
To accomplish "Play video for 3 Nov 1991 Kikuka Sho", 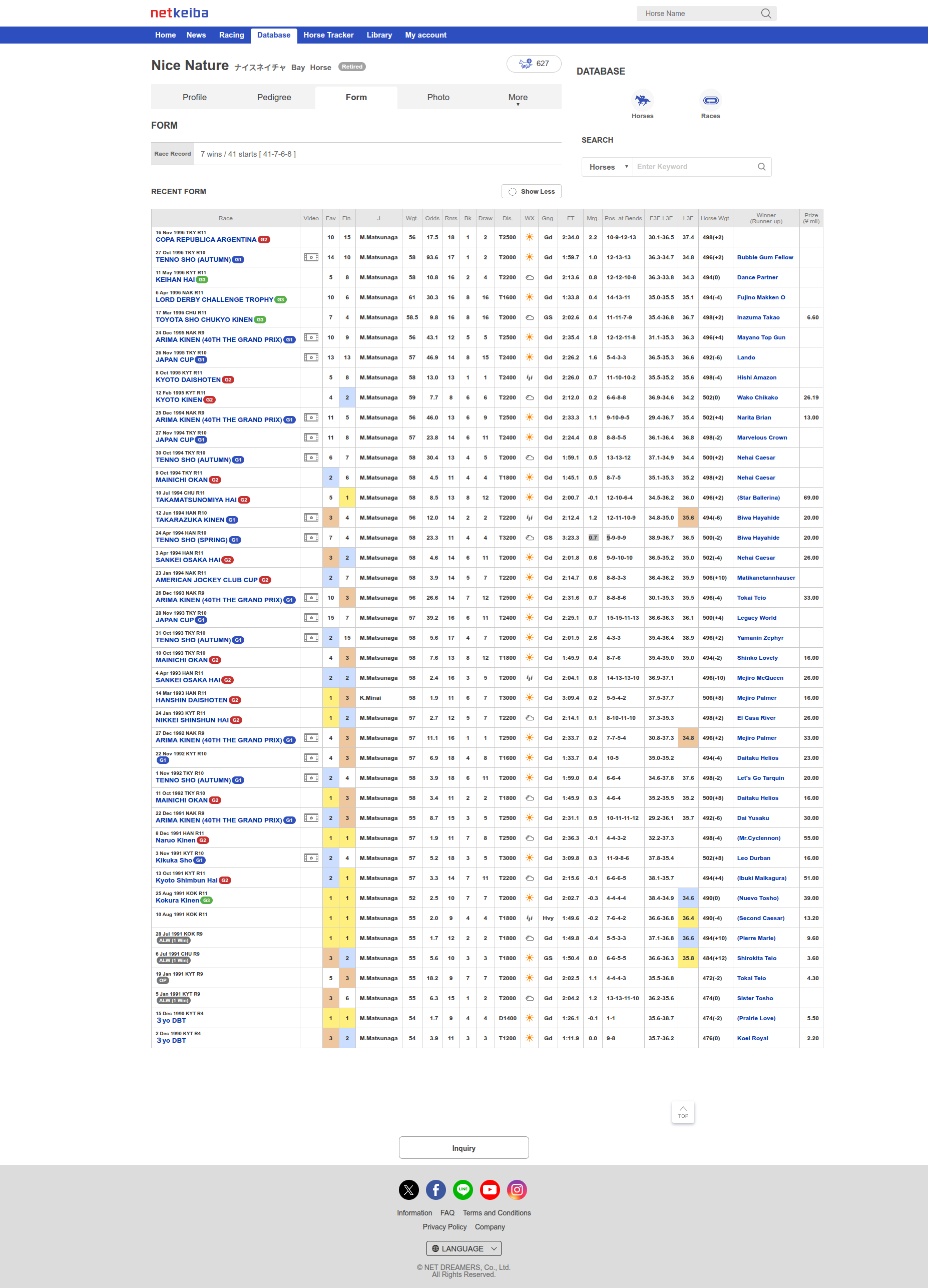I will 311,857.
